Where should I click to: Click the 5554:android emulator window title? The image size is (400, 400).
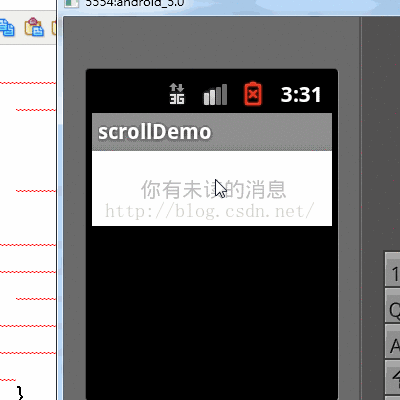click(x=135, y=3)
